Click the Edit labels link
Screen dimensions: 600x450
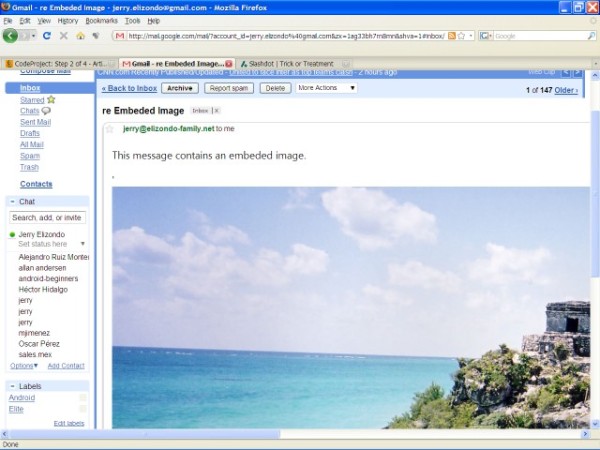click(69, 423)
